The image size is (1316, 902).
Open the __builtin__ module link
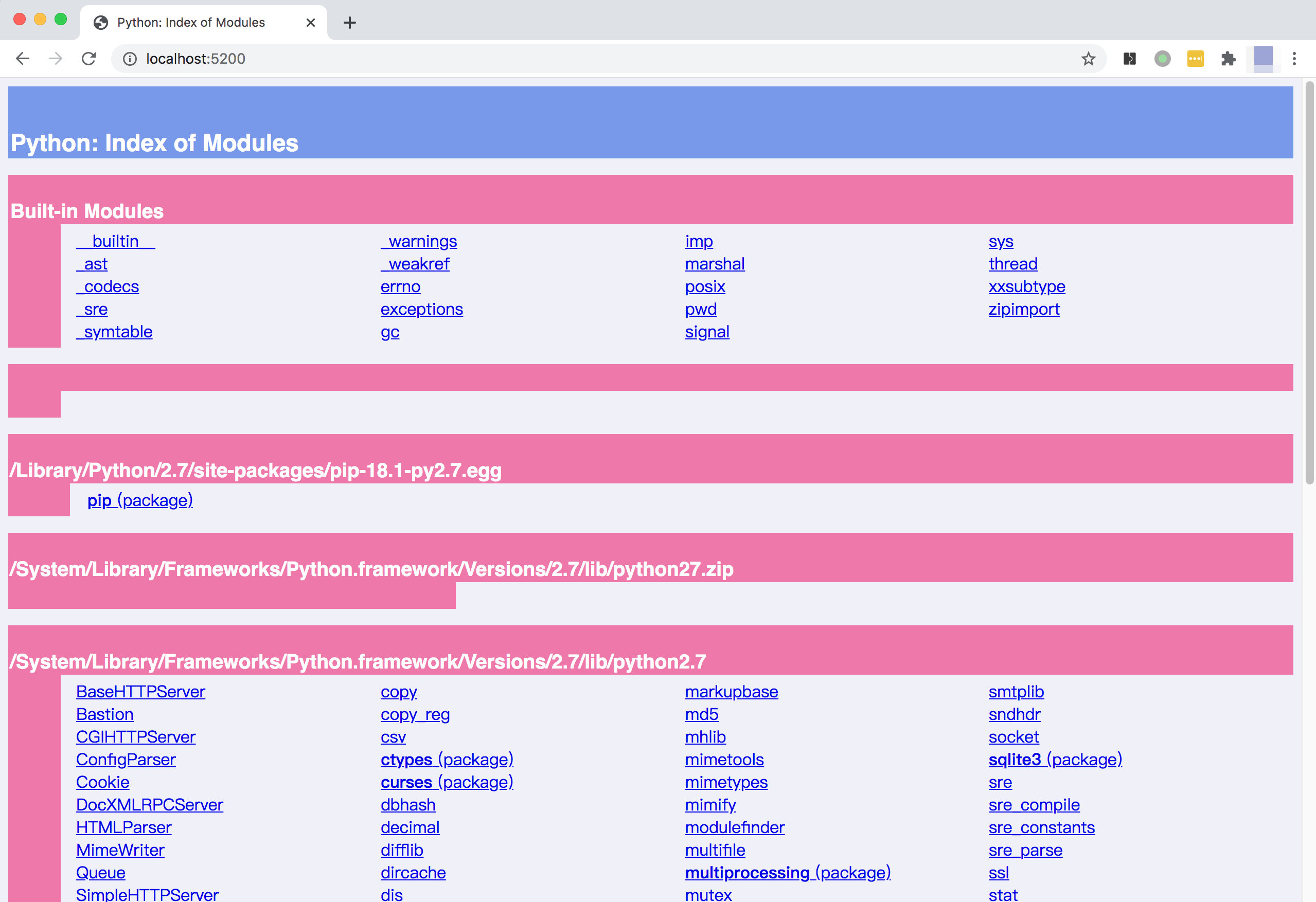116,242
